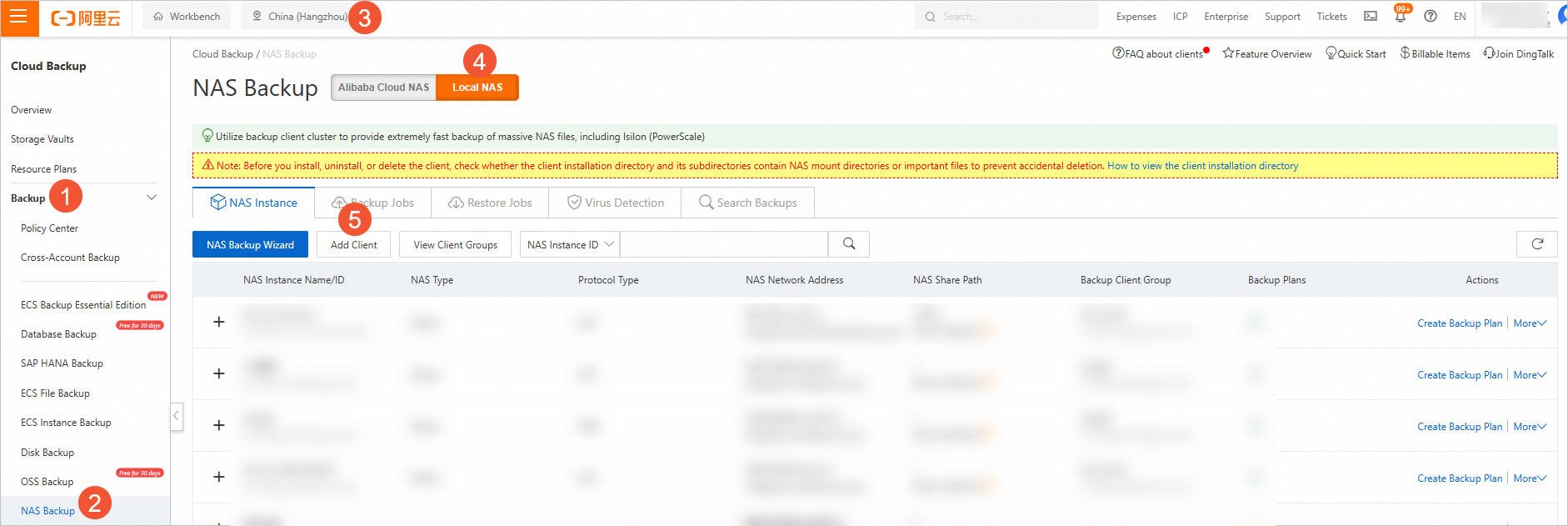Viewport: 1568px width, 526px height.
Task: Open ECS Backup Essential Edition
Action: (x=83, y=305)
